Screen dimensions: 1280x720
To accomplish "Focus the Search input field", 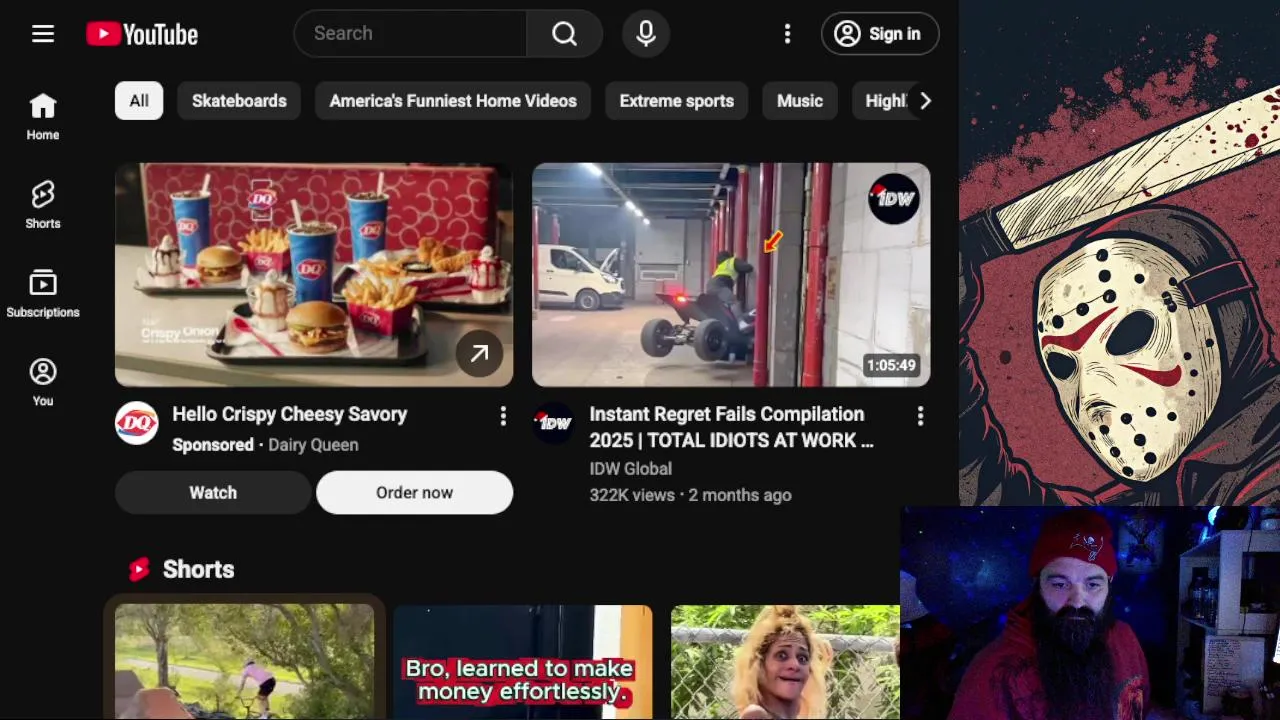I will click(x=411, y=34).
